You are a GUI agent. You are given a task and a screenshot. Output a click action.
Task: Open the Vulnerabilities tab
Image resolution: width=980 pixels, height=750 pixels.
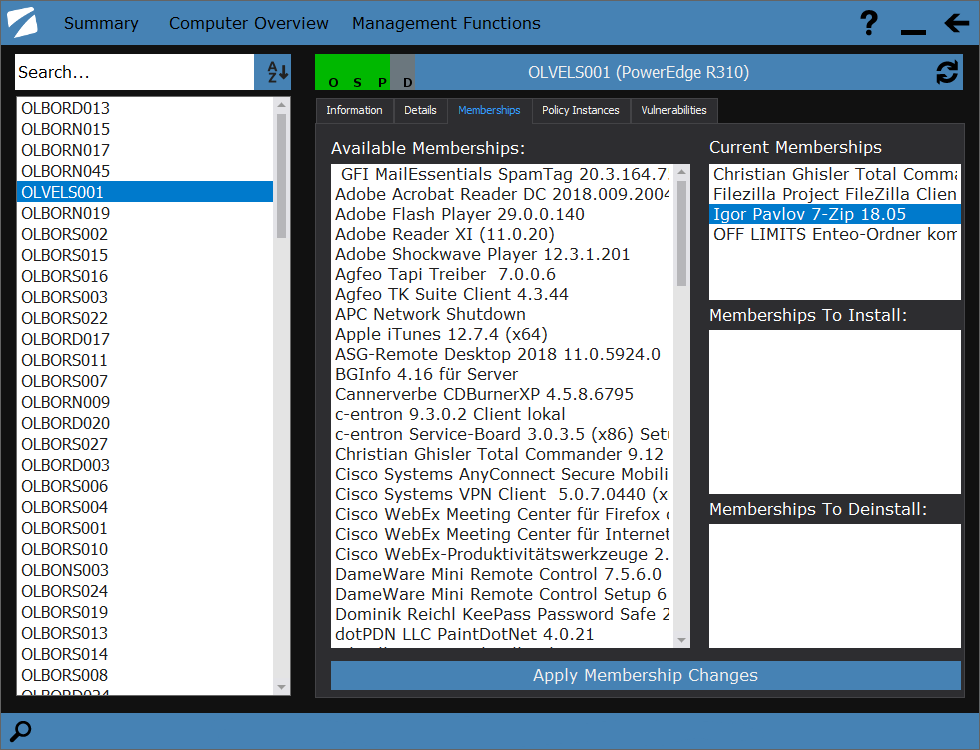point(674,110)
